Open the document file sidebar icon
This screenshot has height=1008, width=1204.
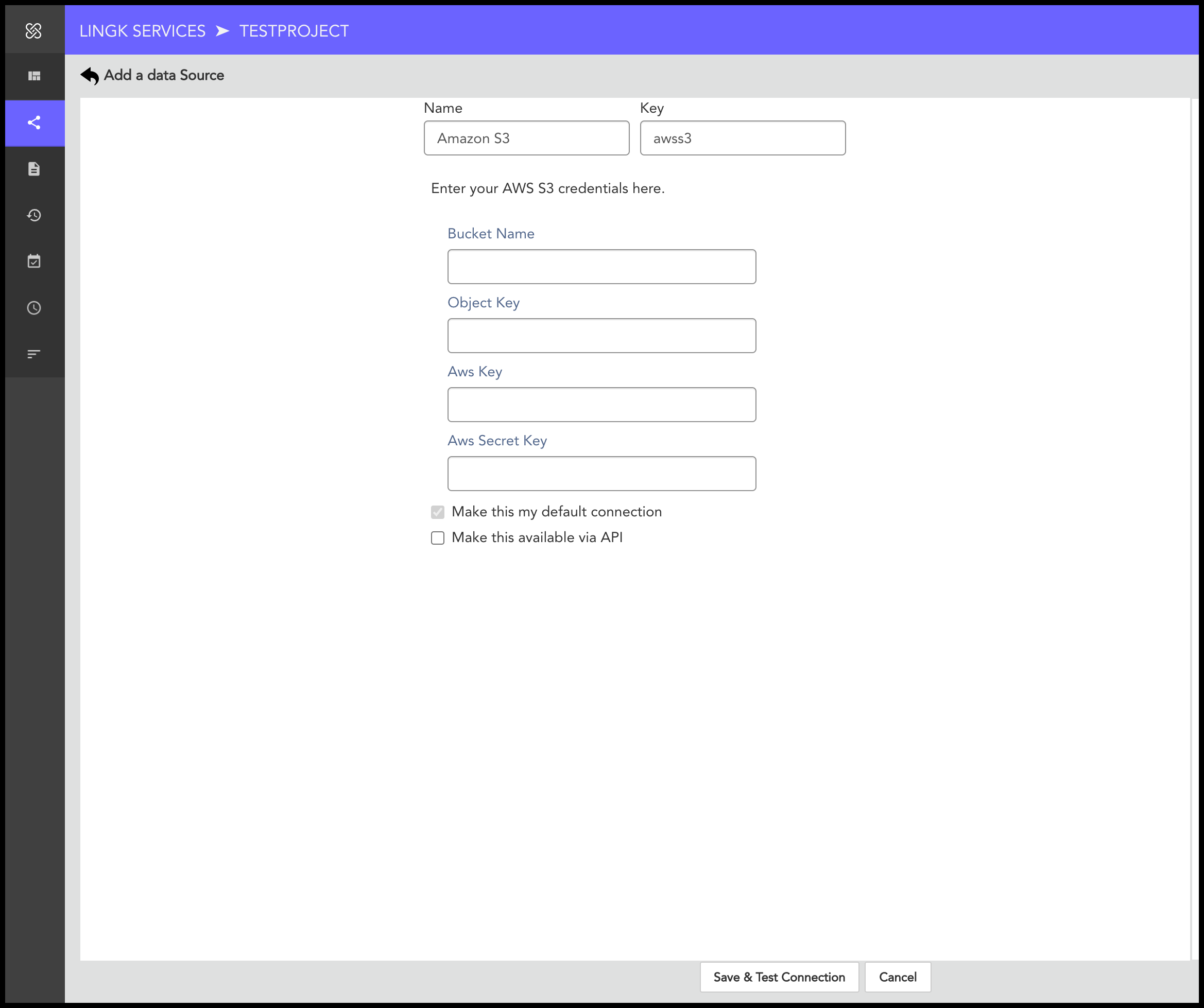[35, 168]
